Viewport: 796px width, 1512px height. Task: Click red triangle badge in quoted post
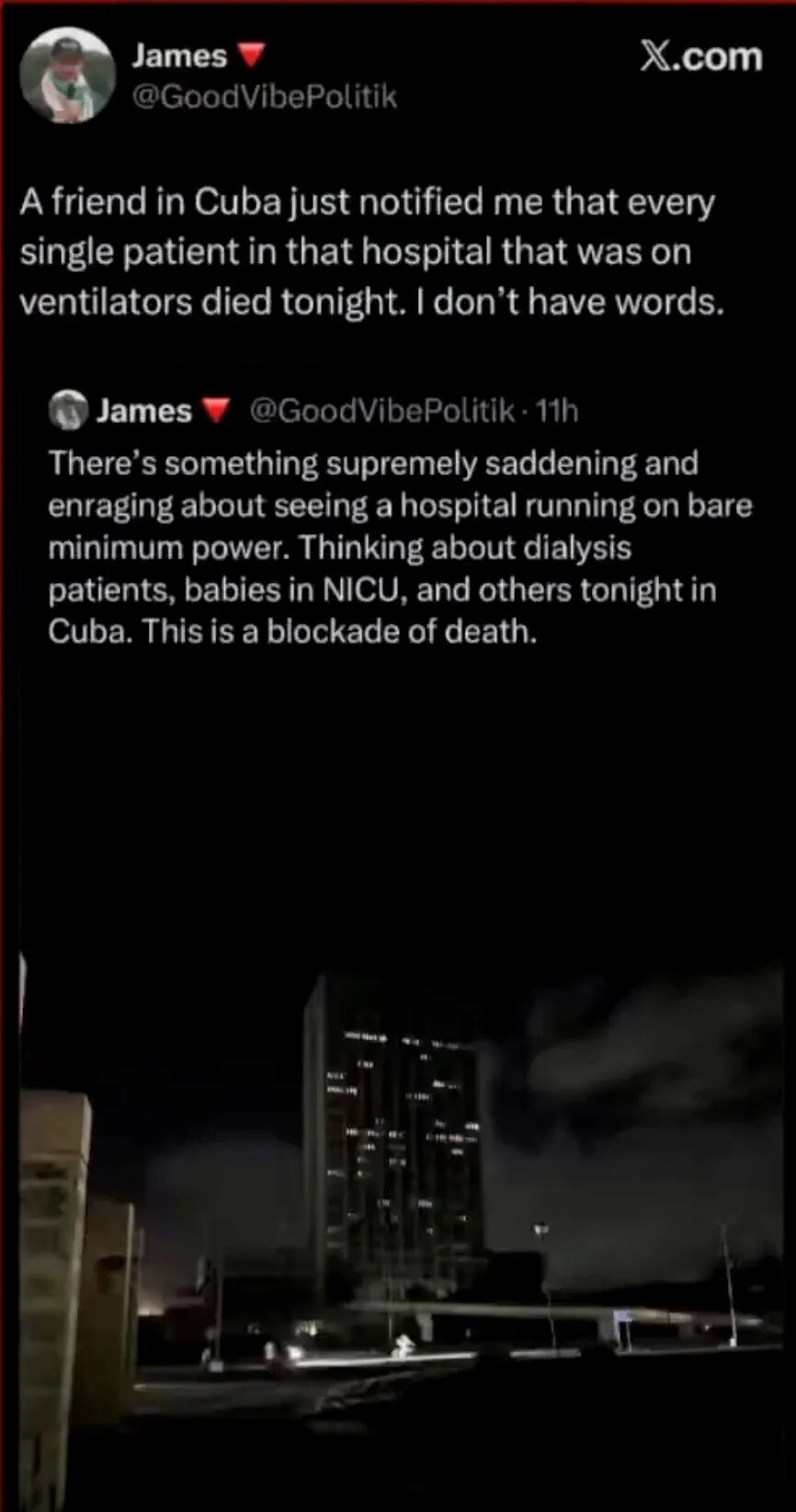point(215,411)
